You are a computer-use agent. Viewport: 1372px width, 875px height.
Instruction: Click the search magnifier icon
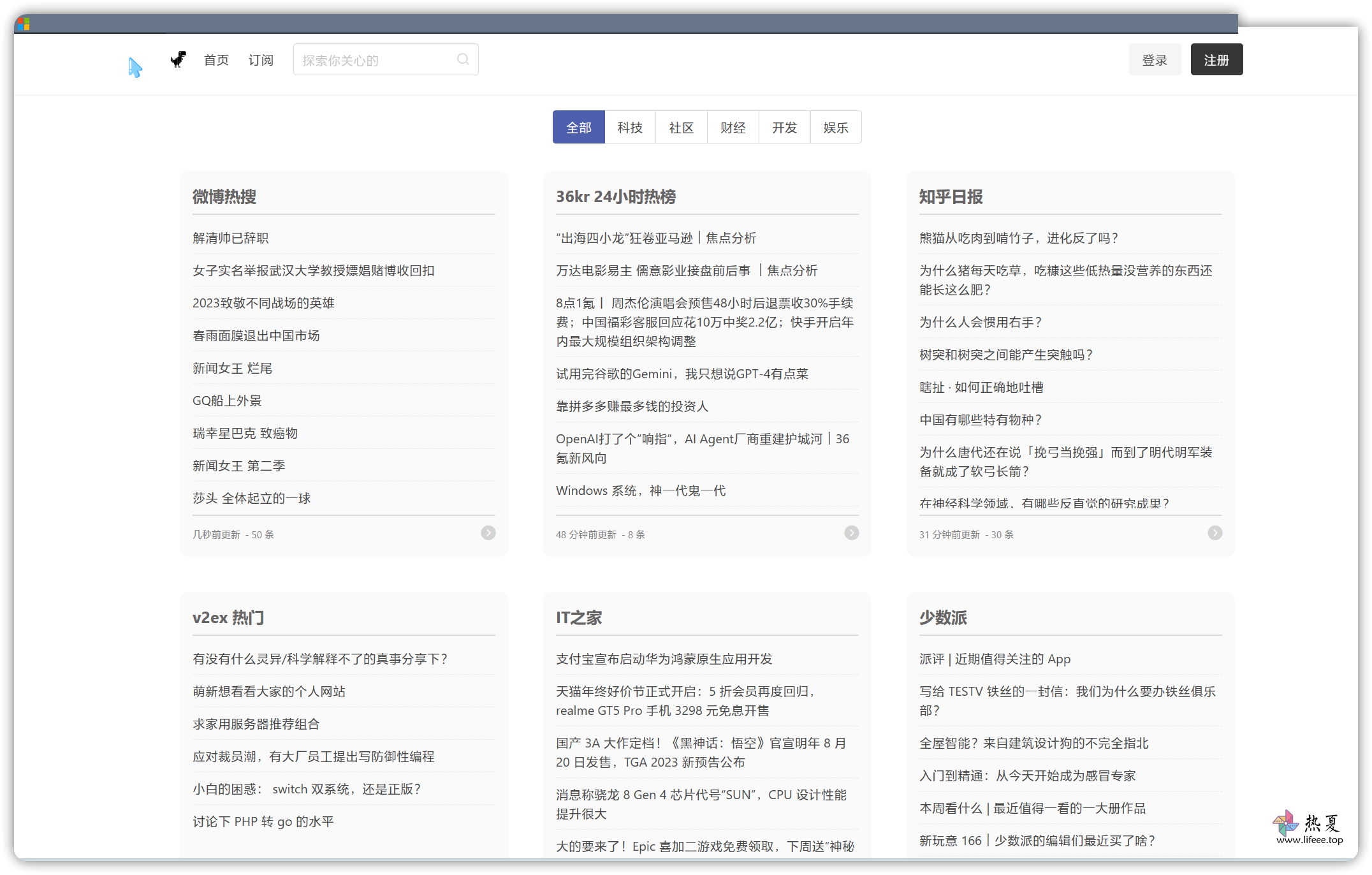tap(463, 59)
